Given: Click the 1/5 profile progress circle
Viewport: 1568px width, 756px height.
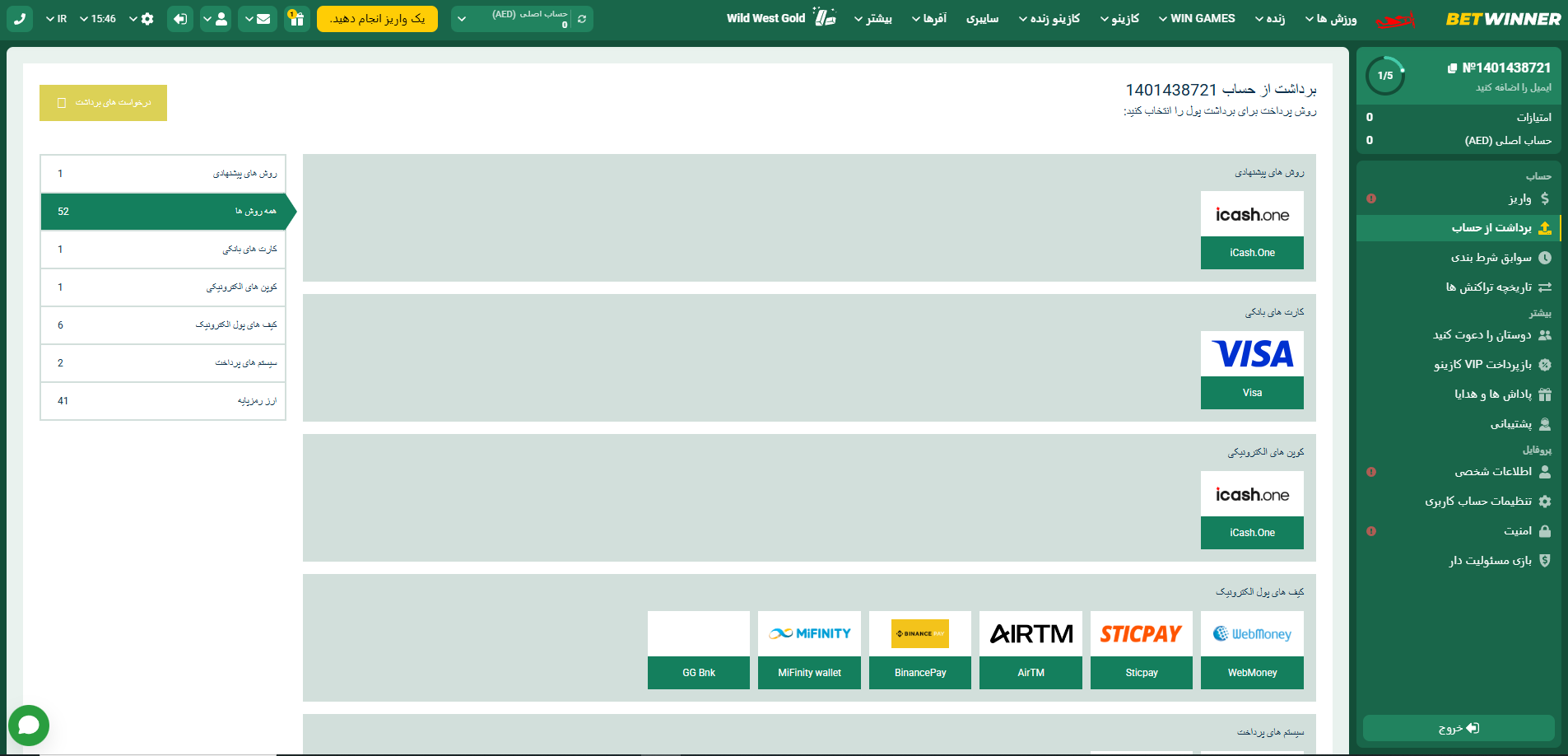Looking at the screenshot, I should coord(1385,76).
